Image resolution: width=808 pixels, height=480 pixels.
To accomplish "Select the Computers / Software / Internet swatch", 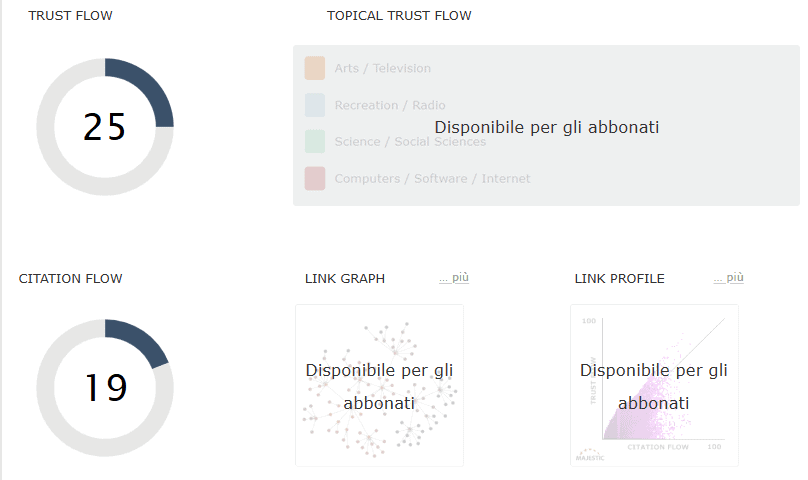I will [x=315, y=178].
